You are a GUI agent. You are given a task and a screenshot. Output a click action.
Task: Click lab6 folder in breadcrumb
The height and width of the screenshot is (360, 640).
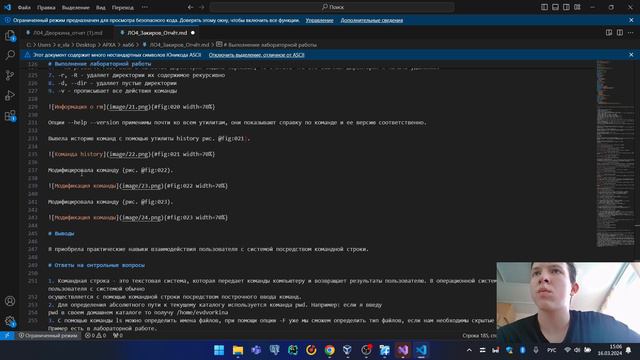tap(128, 45)
